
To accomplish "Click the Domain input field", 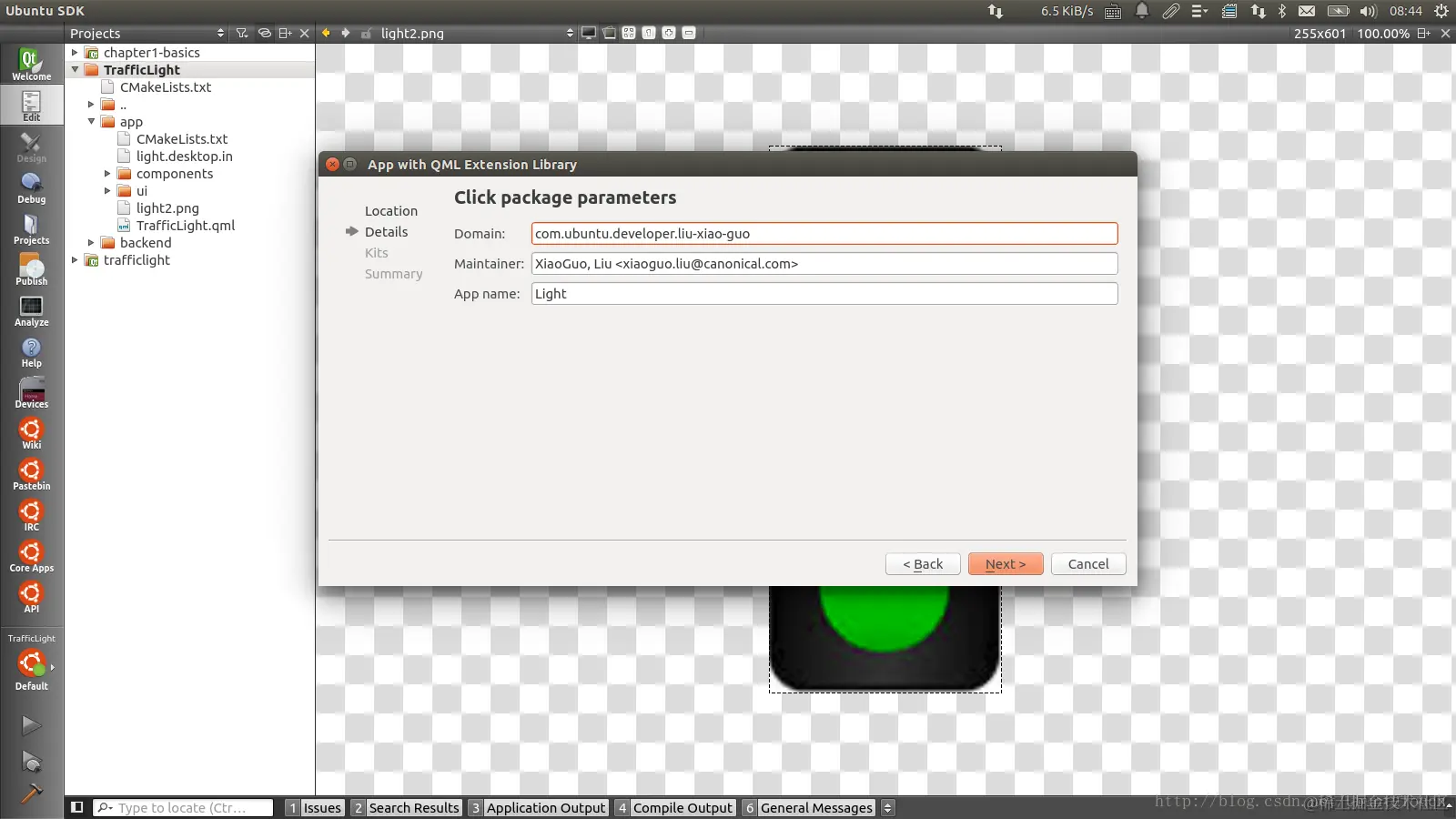I will (x=824, y=234).
